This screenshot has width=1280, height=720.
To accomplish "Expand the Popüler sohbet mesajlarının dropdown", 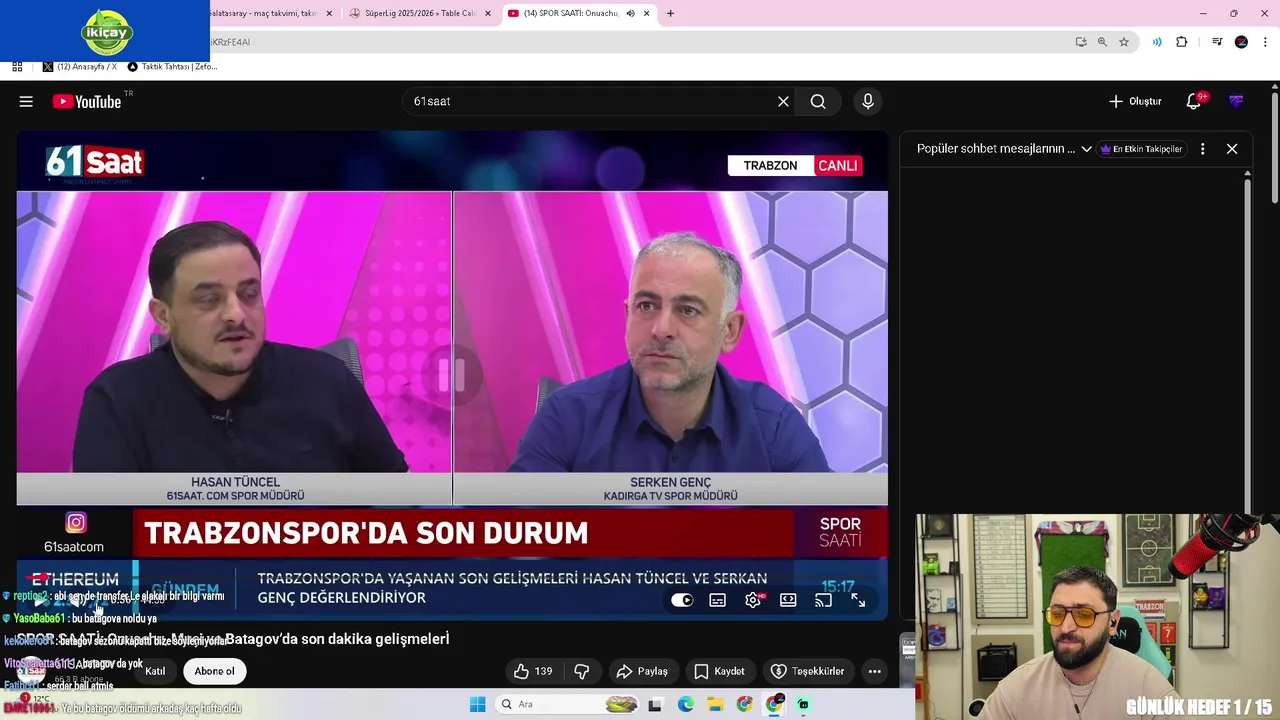I will 1086,149.
